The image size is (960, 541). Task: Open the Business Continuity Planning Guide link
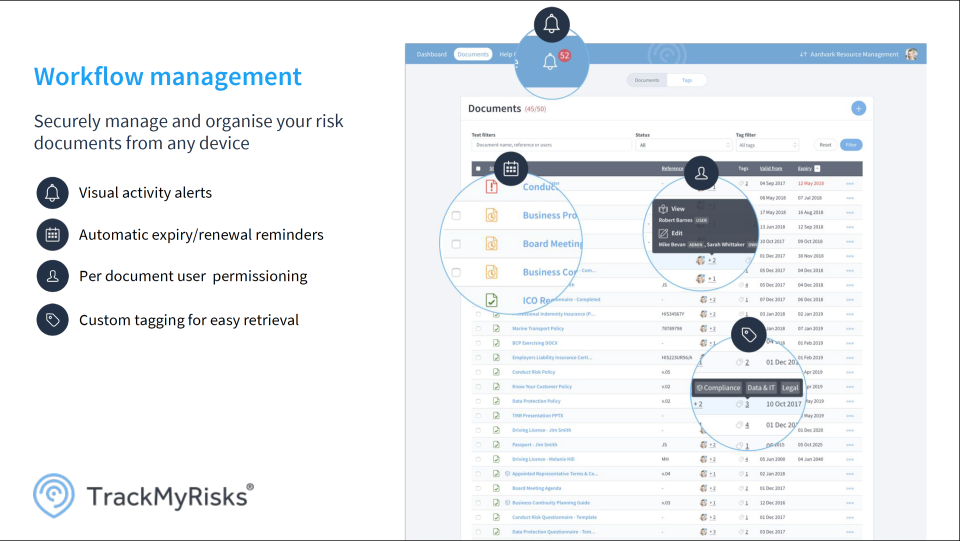click(x=551, y=503)
